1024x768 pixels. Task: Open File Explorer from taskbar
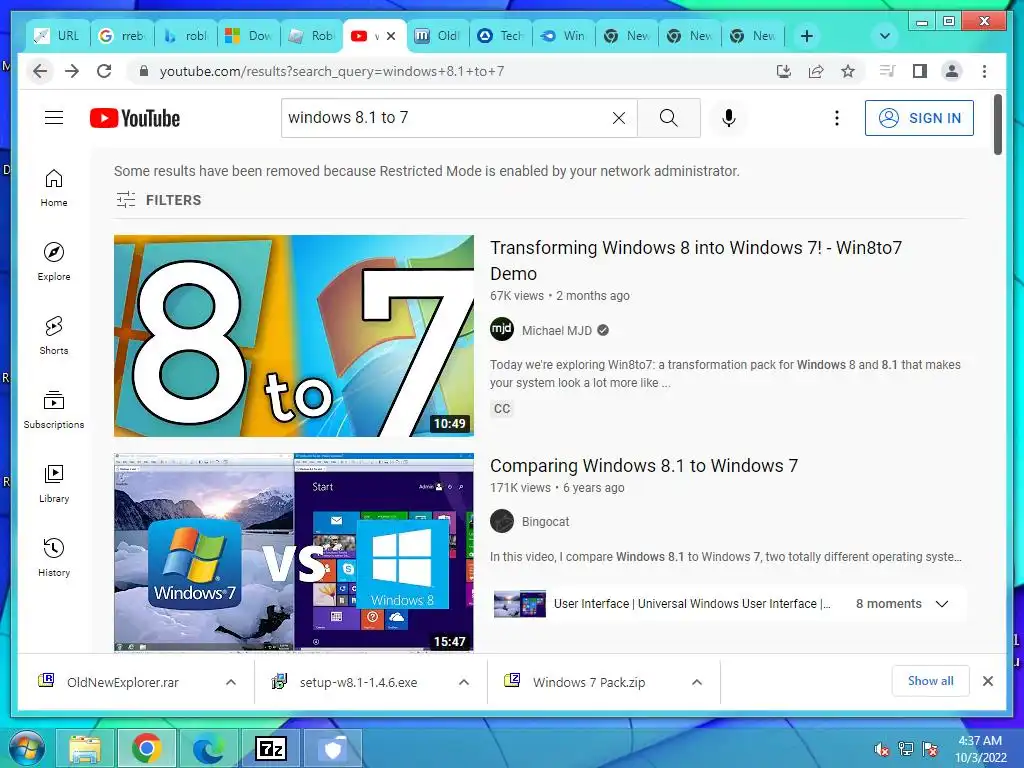pyautogui.click(x=86, y=748)
